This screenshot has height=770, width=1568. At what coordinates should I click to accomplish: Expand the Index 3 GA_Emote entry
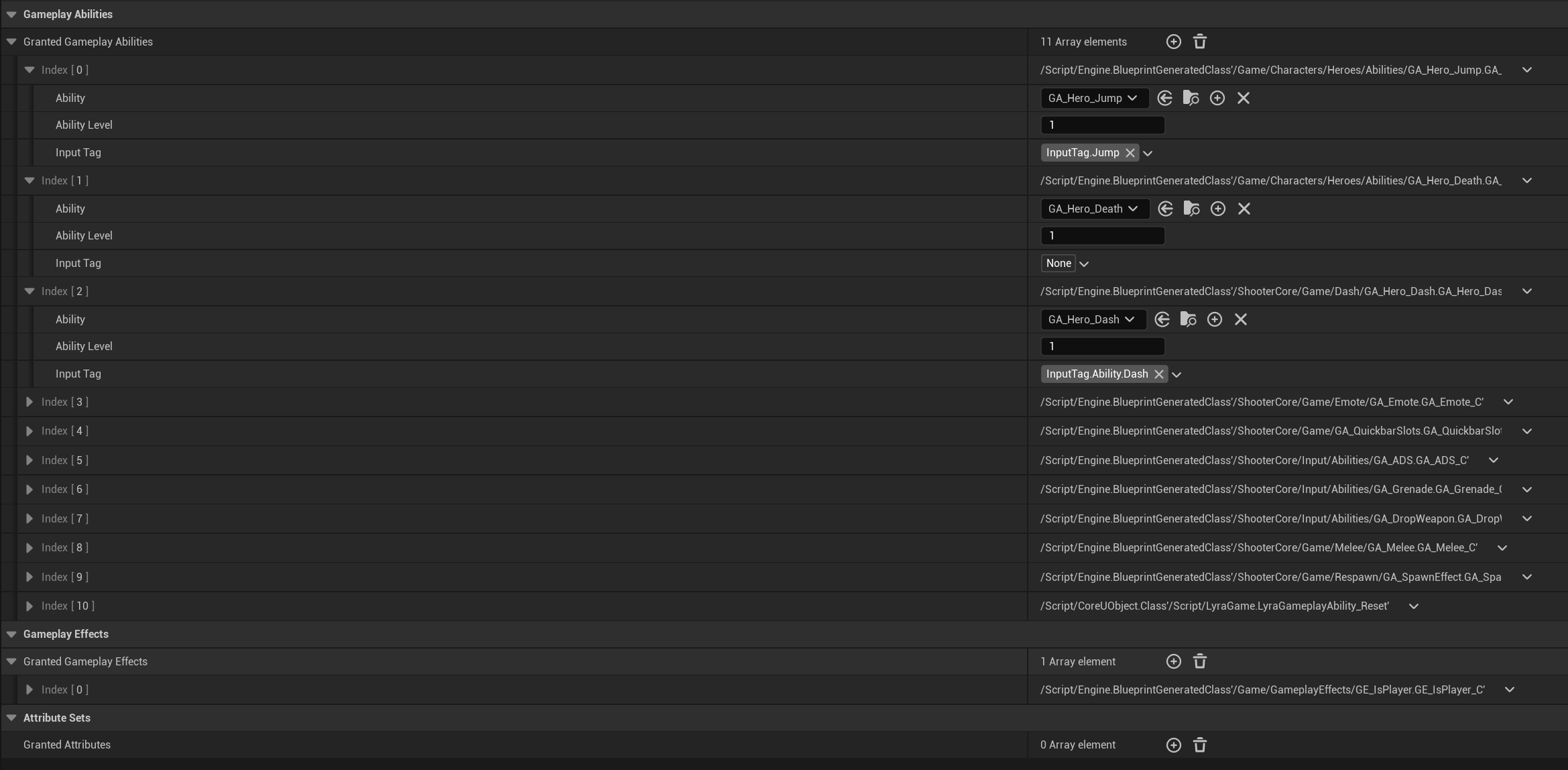point(29,402)
